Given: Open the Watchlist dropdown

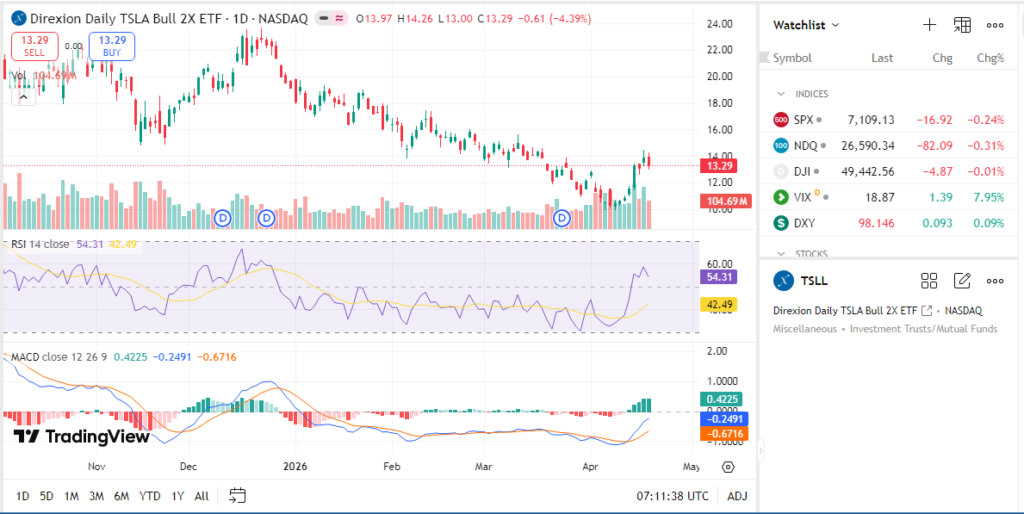Looking at the screenshot, I should coord(806,25).
